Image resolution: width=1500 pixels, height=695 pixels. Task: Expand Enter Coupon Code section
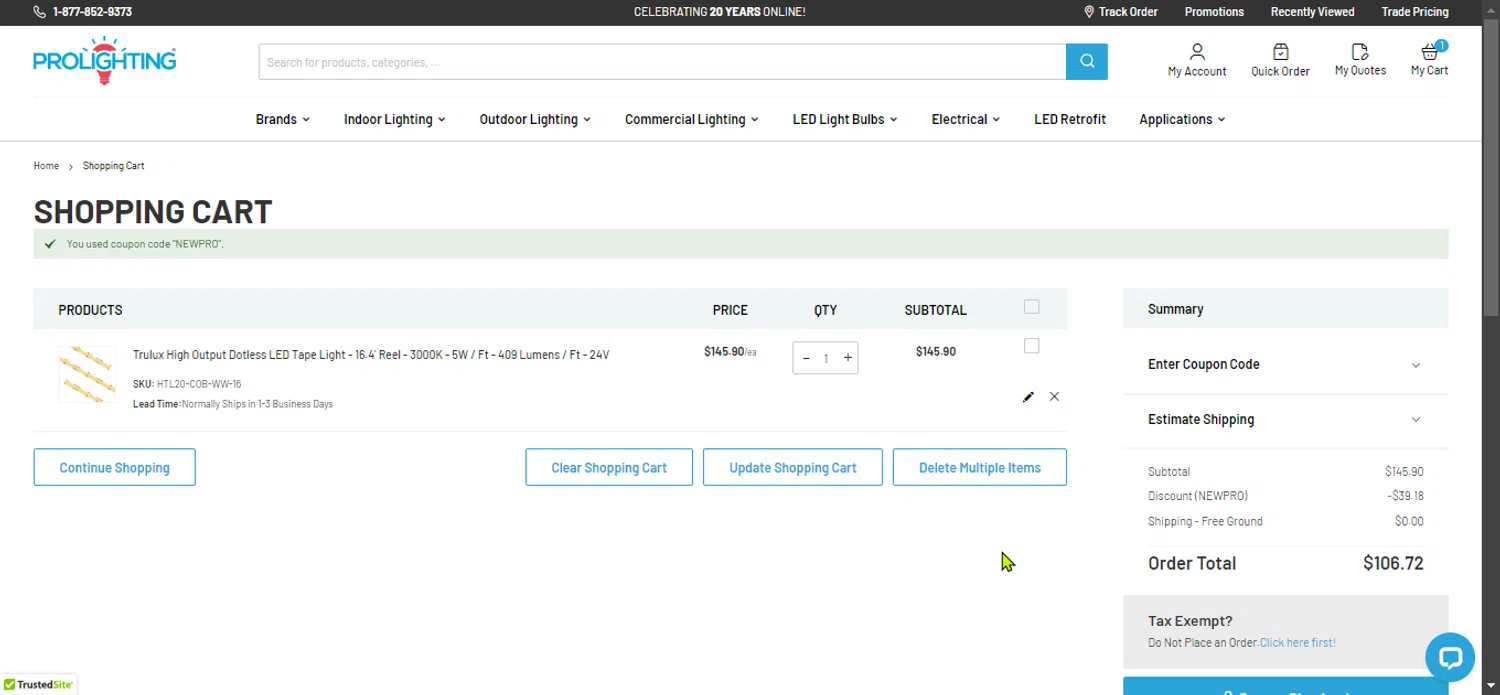pos(1285,365)
